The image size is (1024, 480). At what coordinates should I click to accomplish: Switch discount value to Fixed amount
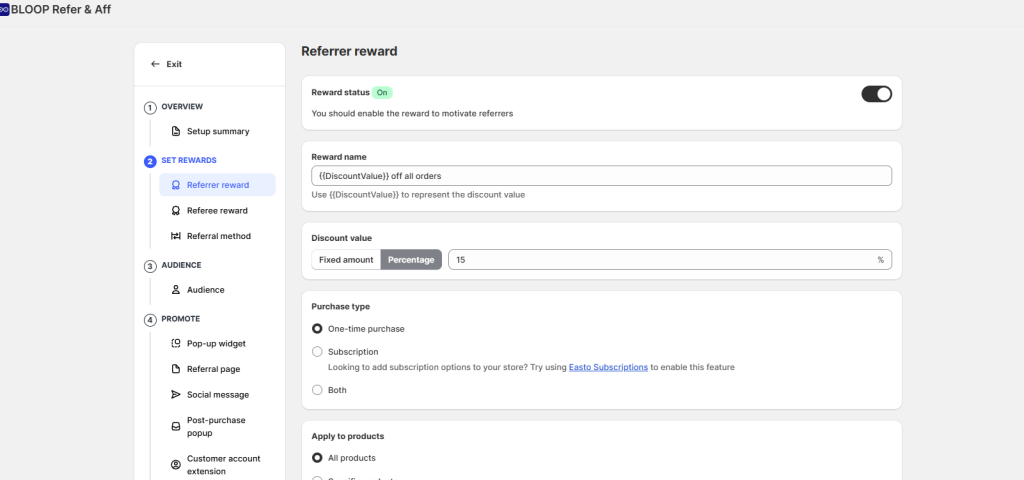(x=346, y=259)
